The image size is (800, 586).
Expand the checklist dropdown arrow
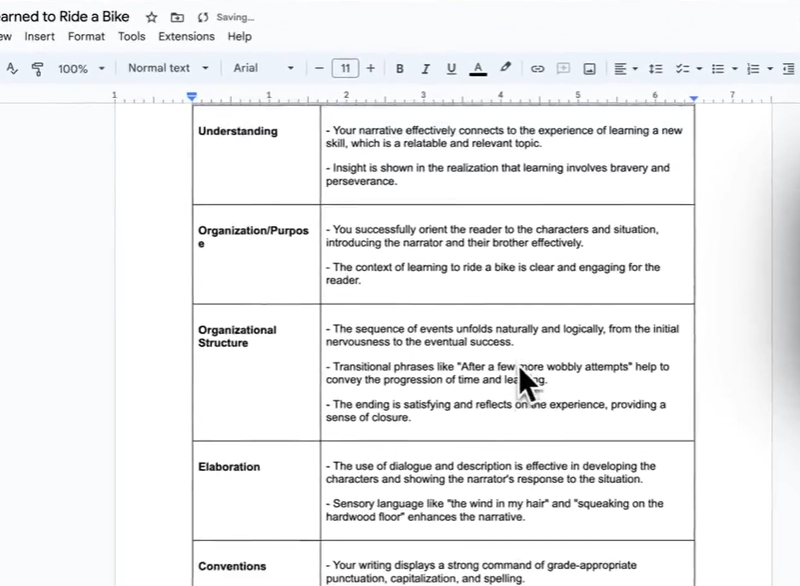(699, 69)
